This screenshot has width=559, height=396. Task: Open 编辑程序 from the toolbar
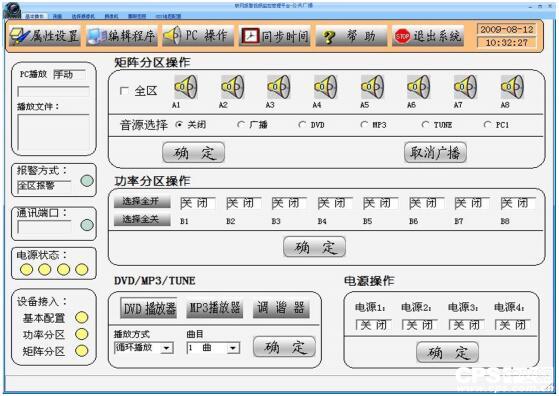[x=122, y=36]
